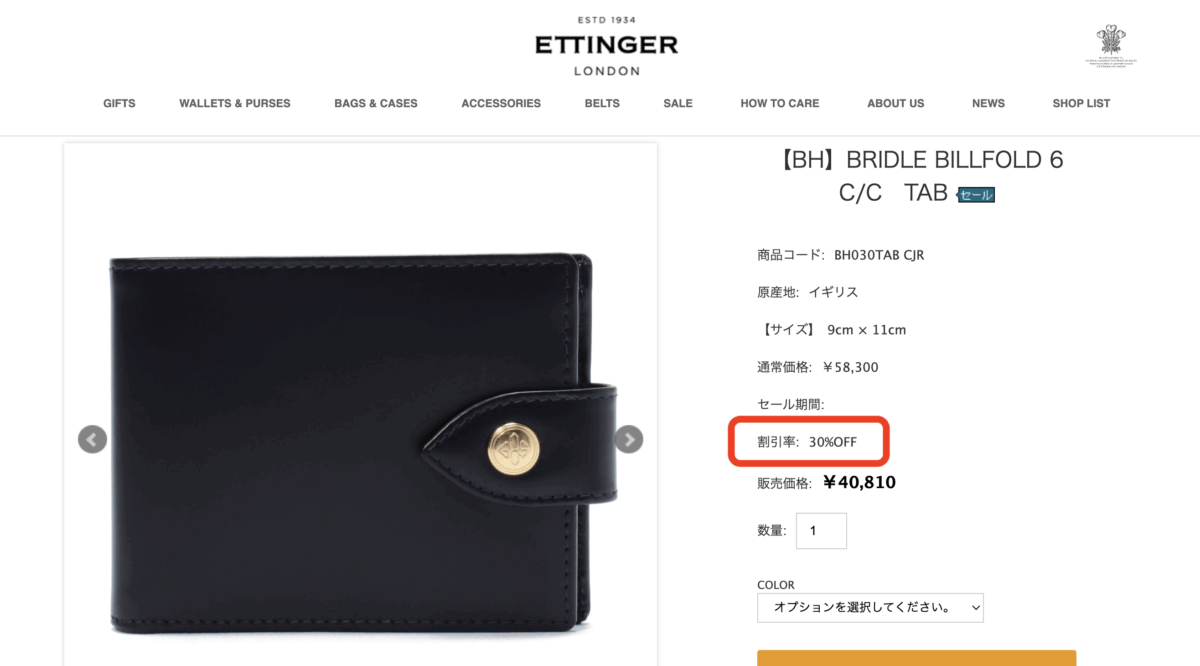
Task: Open the SALE page
Action: [678, 103]
